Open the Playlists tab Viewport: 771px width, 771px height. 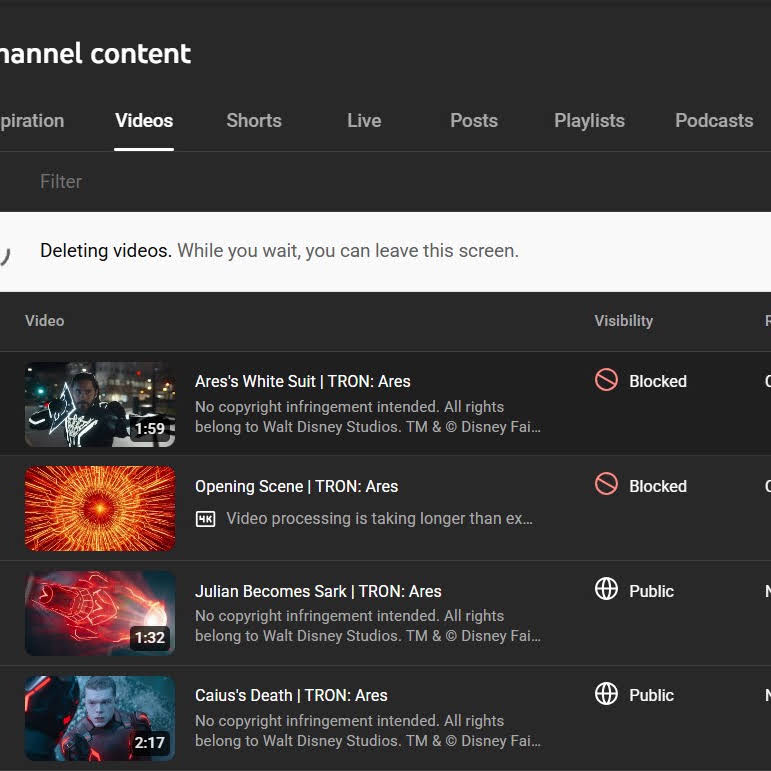click(x=589, y=121)
